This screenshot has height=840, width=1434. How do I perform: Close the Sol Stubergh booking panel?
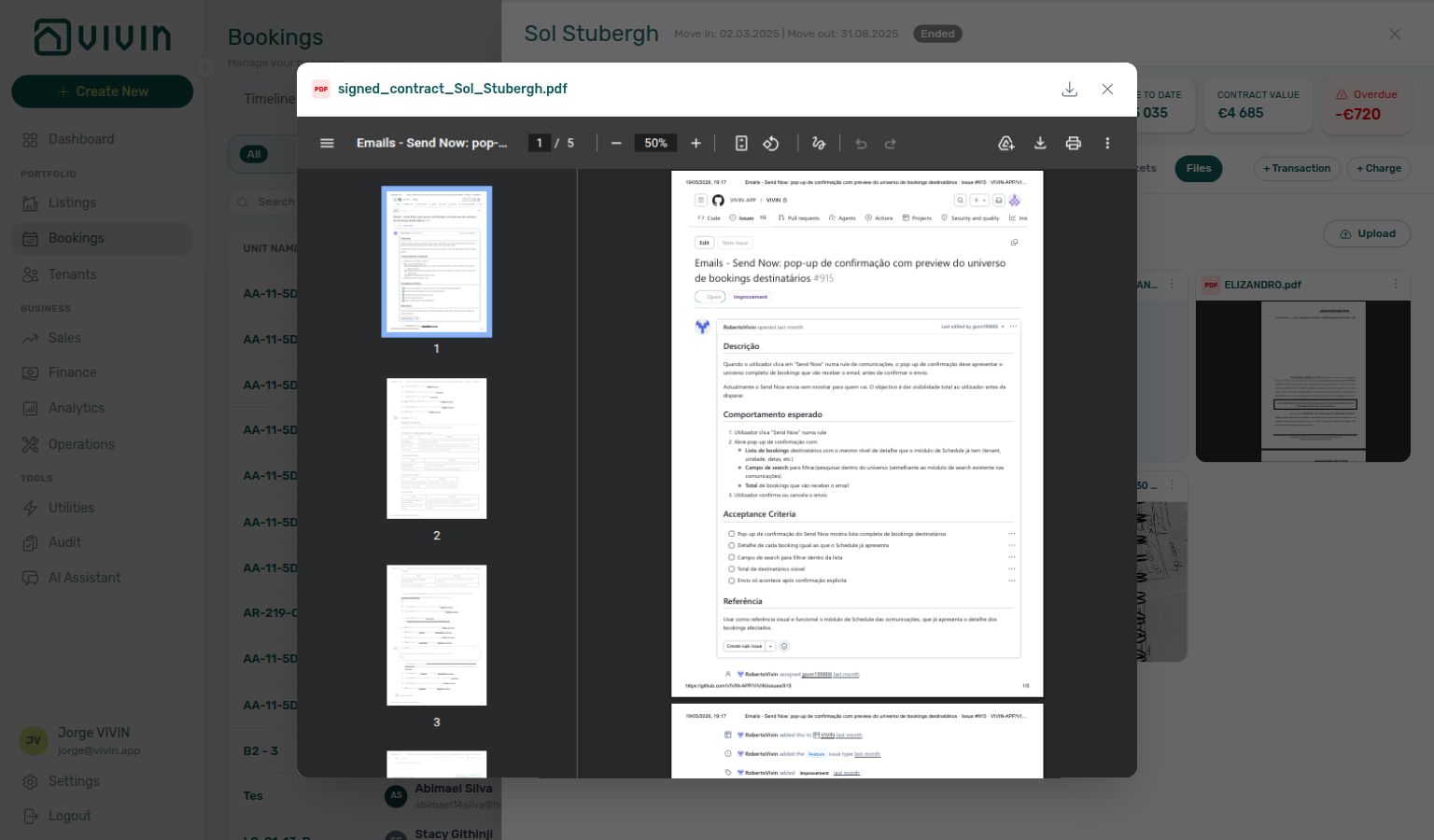1395,34
